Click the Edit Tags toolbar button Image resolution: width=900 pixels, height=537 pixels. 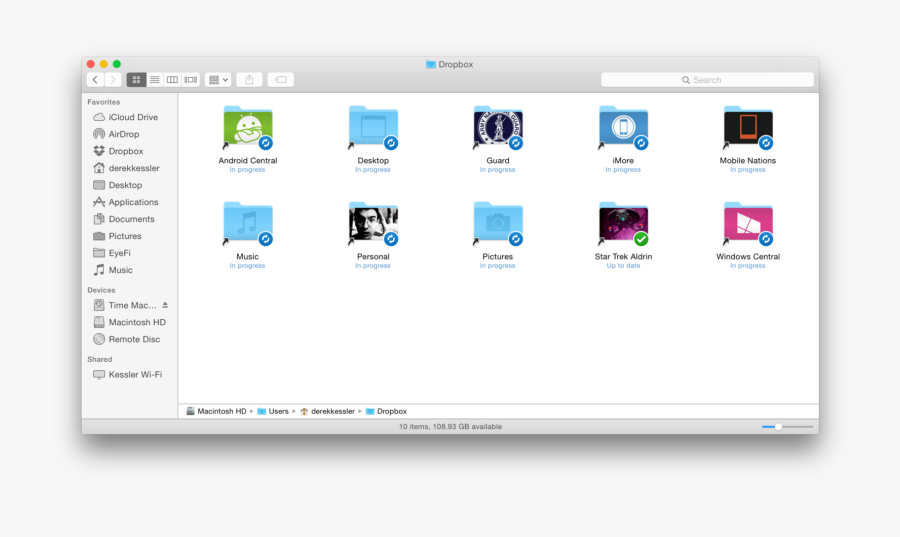coord(281,80)
